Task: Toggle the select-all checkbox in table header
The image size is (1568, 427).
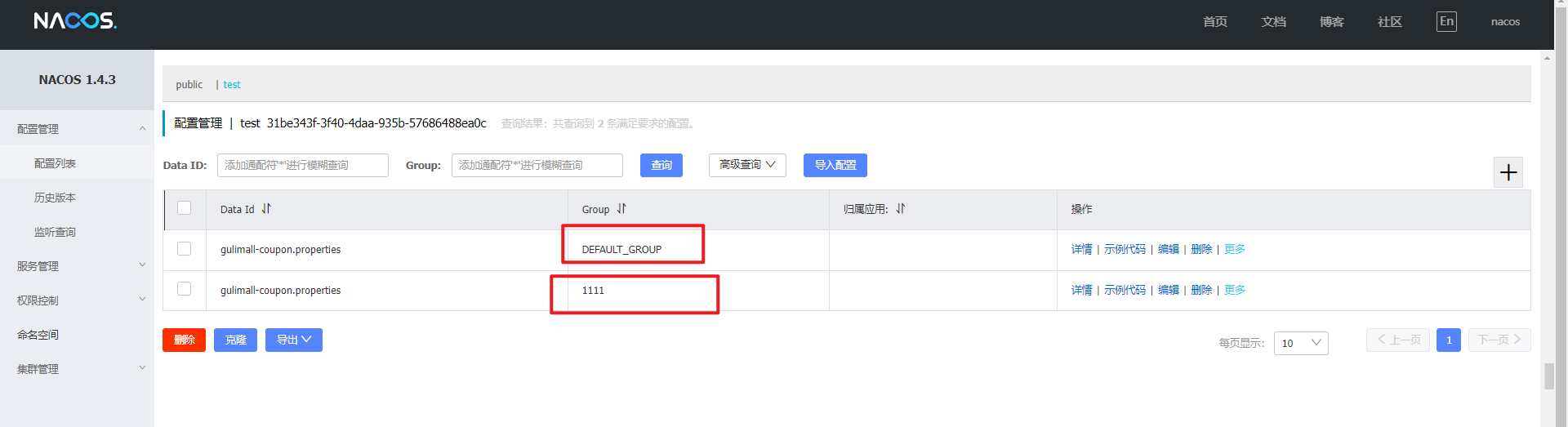Action: [185, 208]
